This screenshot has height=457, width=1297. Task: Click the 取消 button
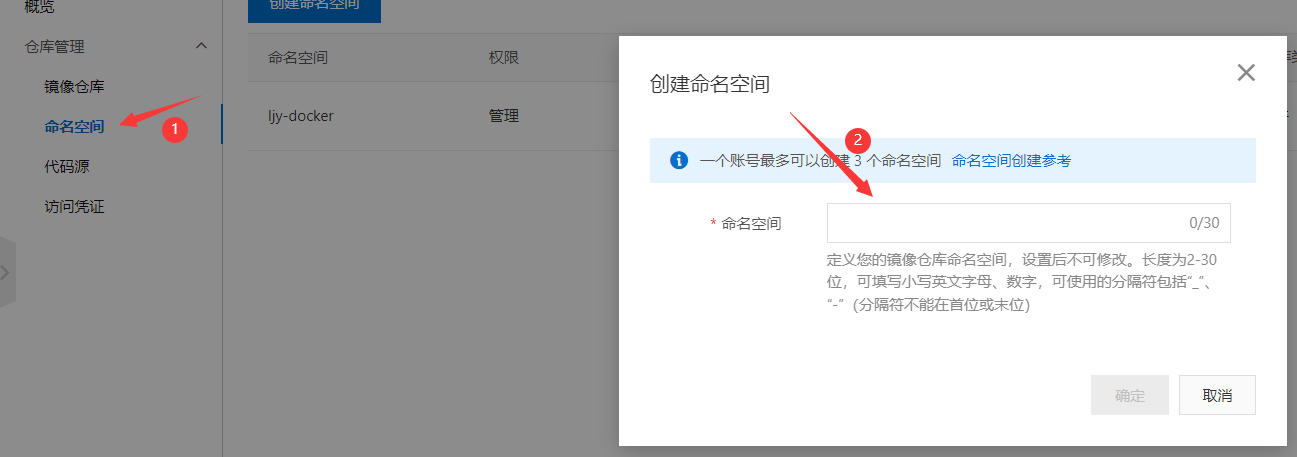click(x=1217, y=395)
